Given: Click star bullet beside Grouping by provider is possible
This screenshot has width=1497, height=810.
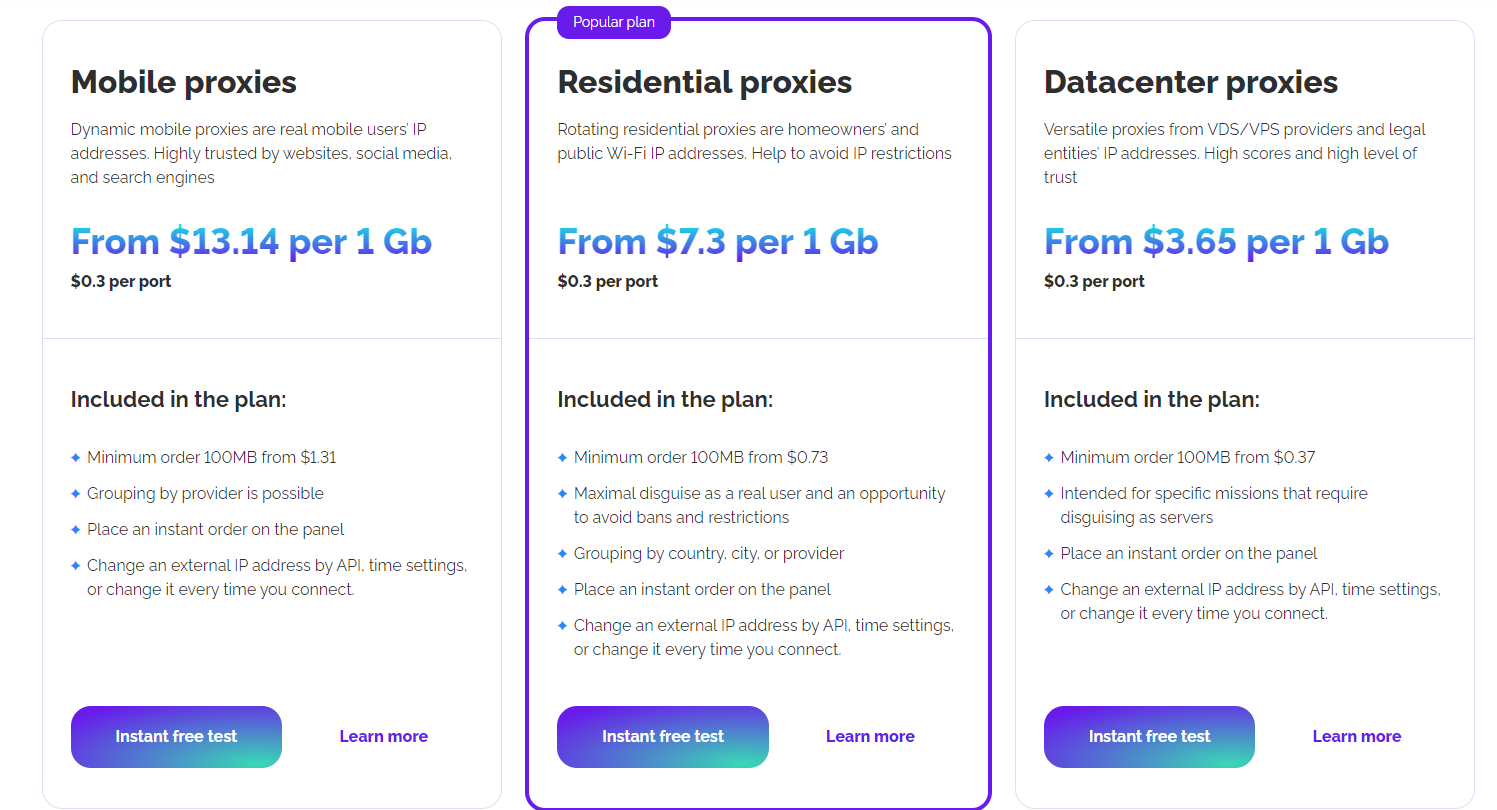Looking at the screenshot, I should [x=75, y=494].
